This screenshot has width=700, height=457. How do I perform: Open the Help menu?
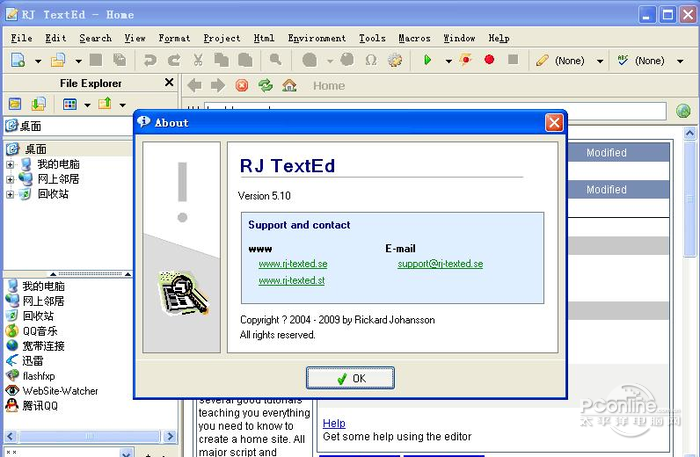pyautogui.click(x=499, y=38)
